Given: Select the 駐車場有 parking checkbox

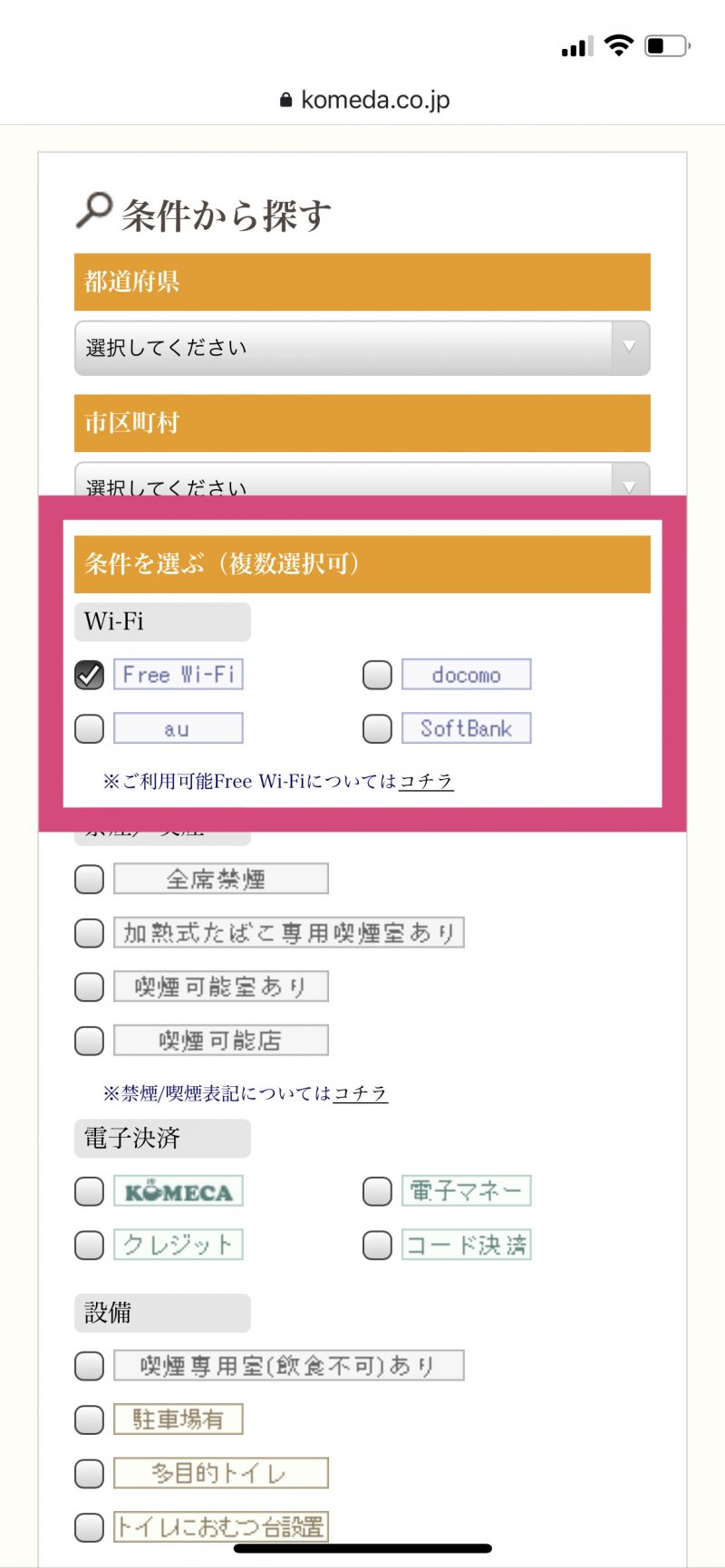Looking at the screenshot, I should point(89,1419).
